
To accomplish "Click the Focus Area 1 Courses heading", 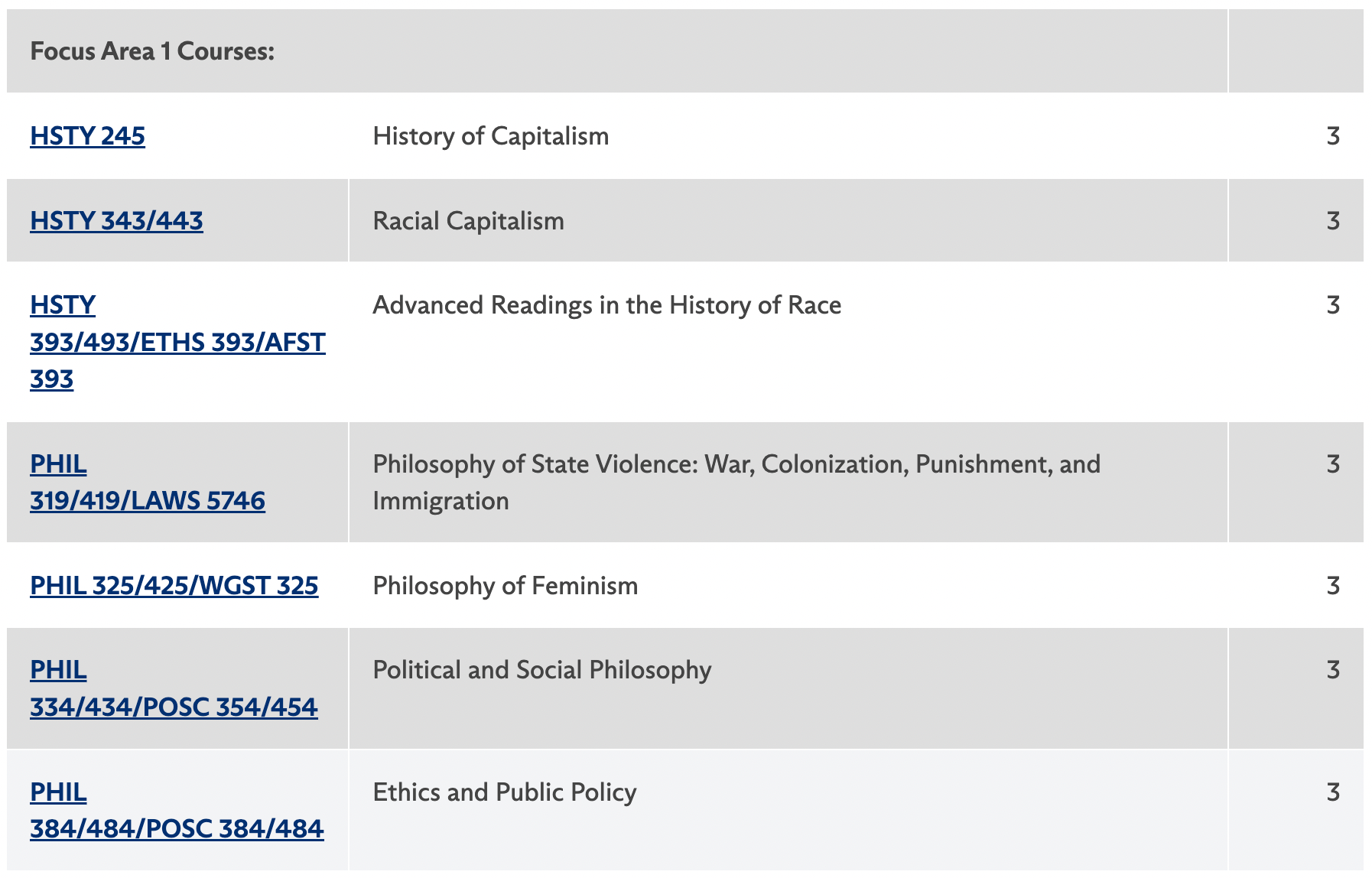I will click(152, 51).
